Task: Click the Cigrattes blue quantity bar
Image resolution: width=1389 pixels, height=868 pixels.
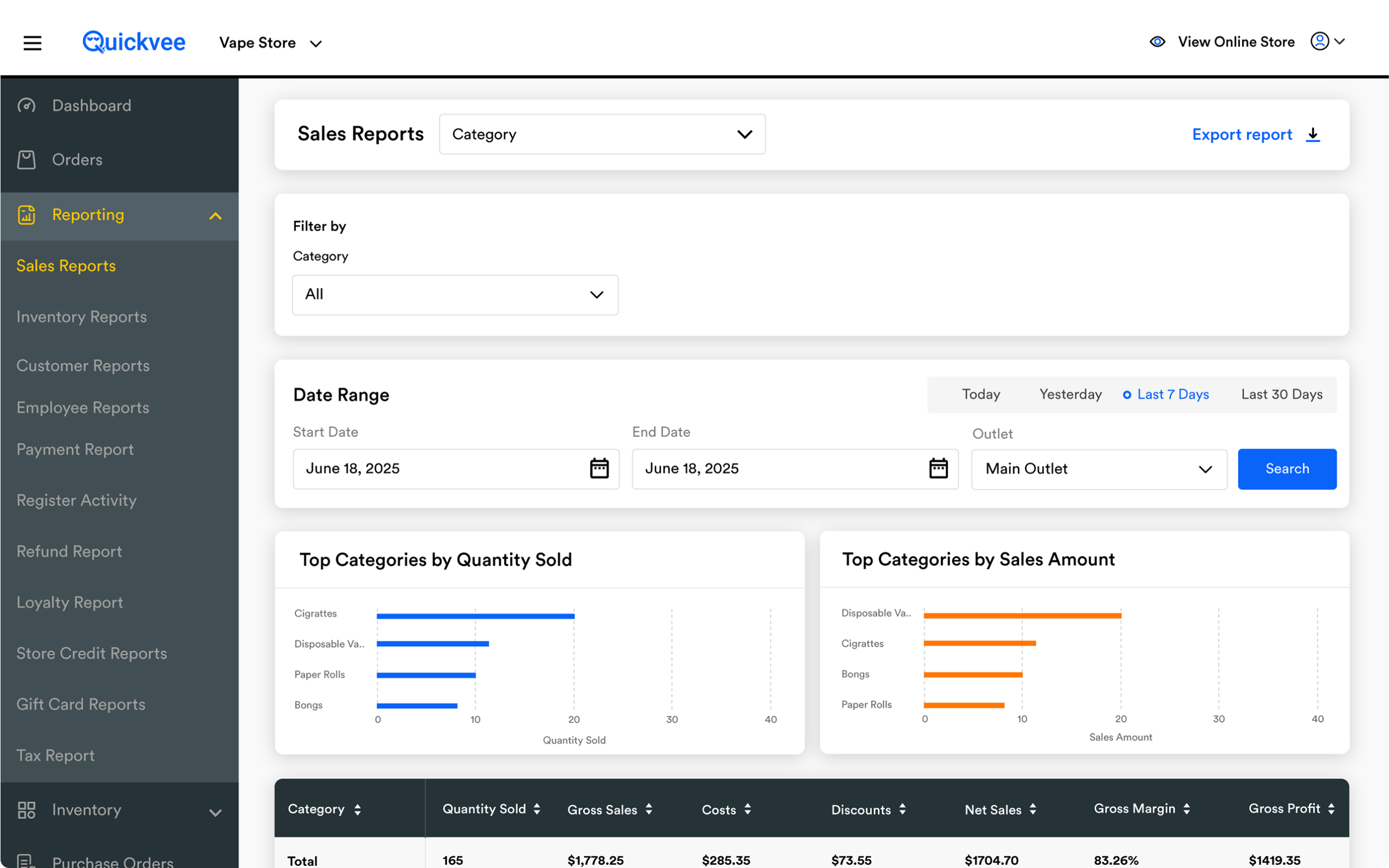Action: [x=475, y=616]
